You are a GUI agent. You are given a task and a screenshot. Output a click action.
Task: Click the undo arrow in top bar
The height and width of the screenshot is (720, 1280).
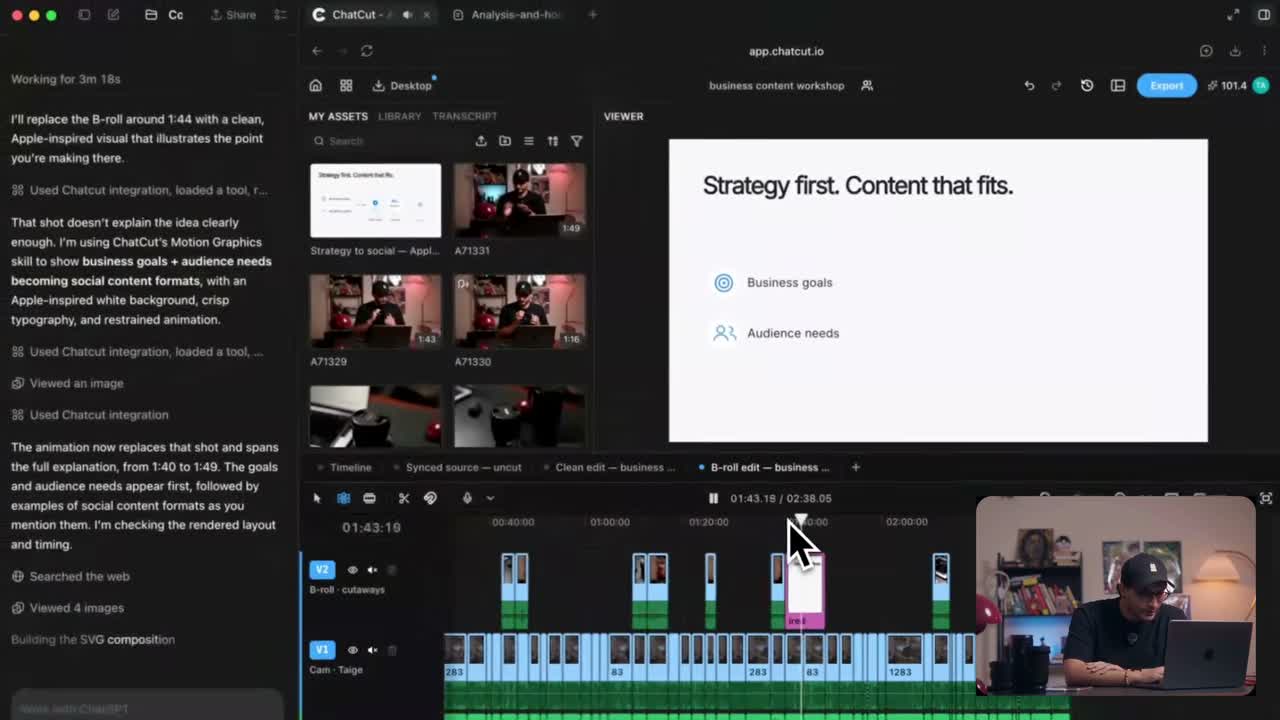[x=1029, y=86]
